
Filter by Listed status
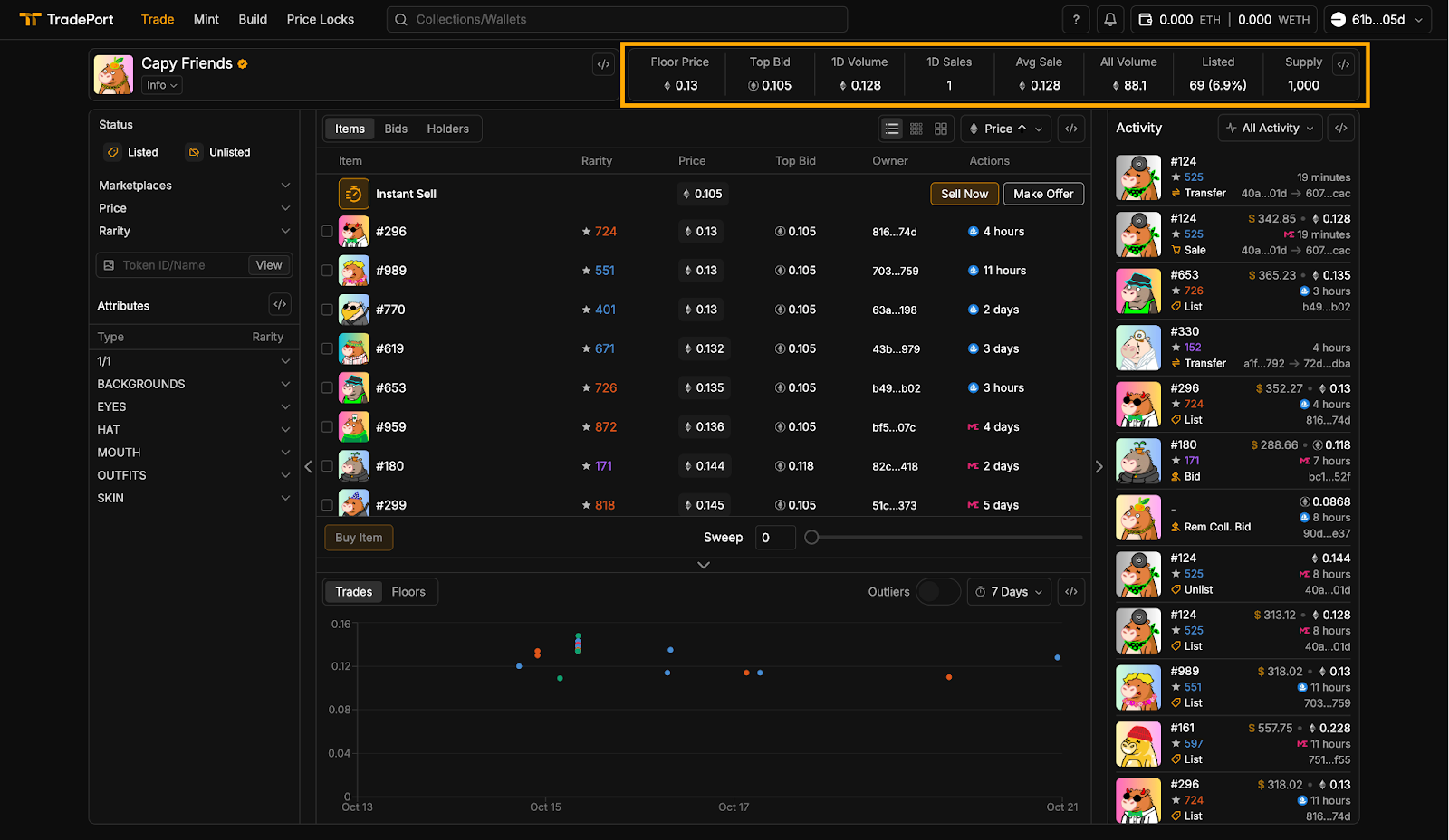pyautogui.click(x=132, y=152)
